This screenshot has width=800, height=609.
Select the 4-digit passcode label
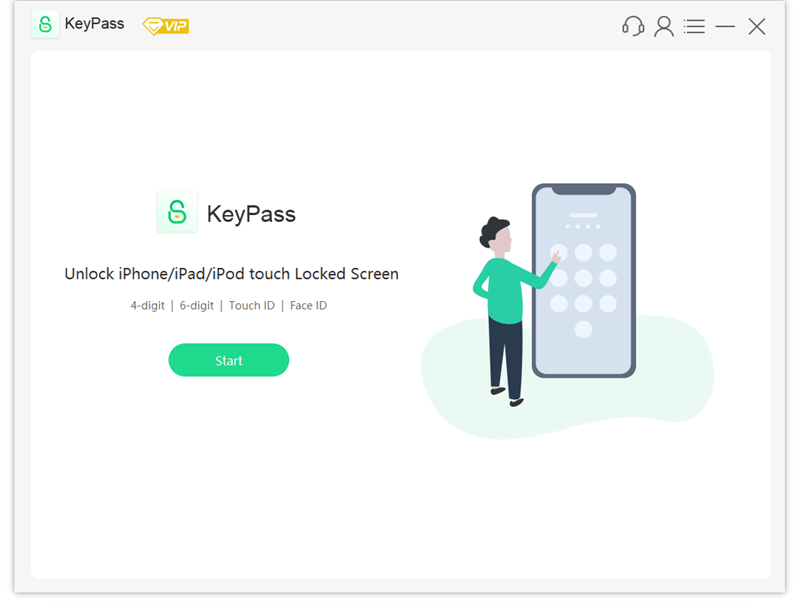coord(147,306)
